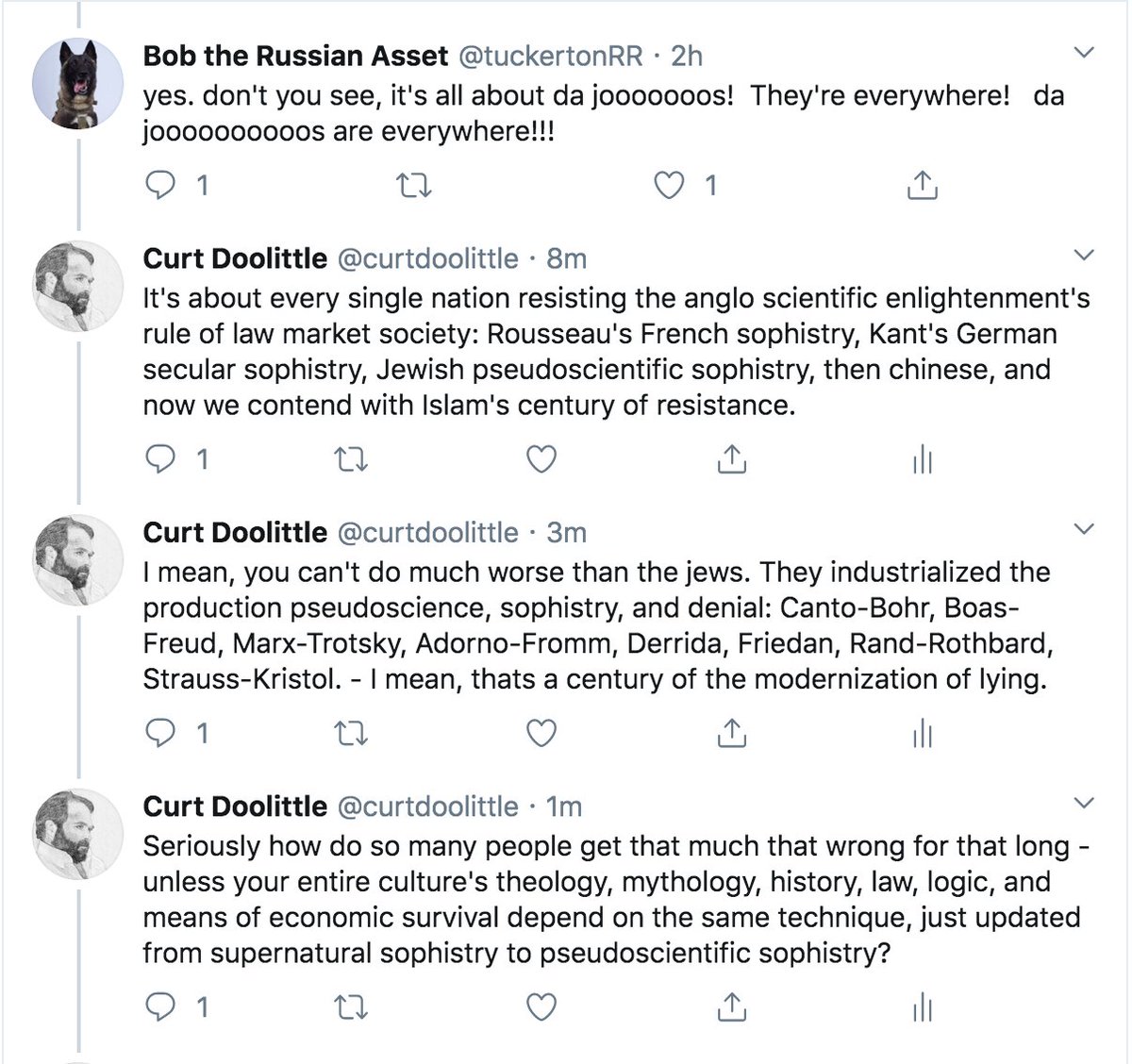This screenshot has height=1064, width=1132.
Task: Like the 8m Curt Doolittle tweet
Action: point(541,459)
